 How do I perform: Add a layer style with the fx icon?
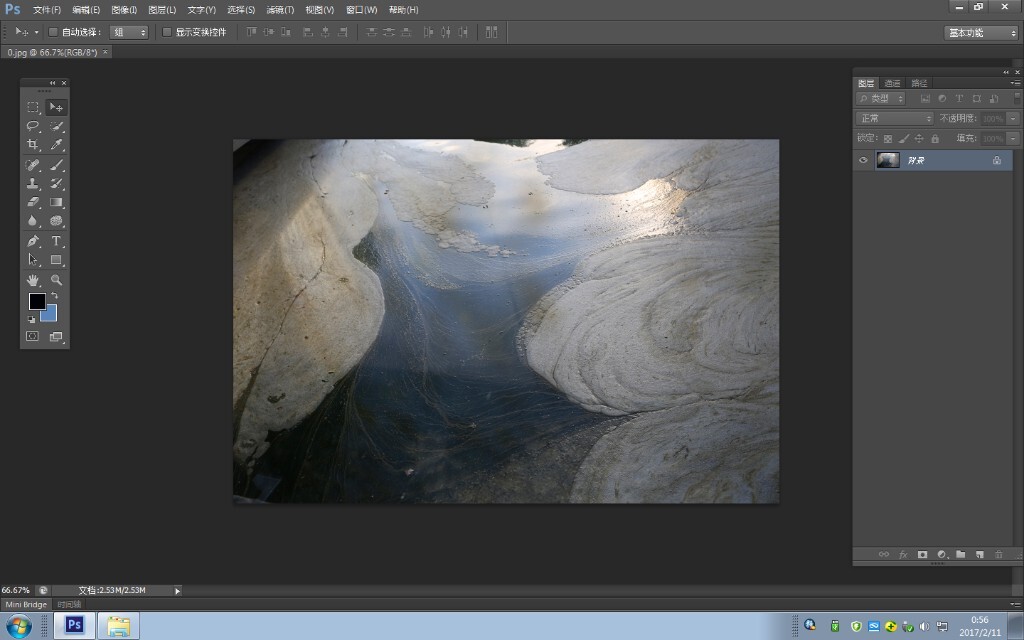903,554
